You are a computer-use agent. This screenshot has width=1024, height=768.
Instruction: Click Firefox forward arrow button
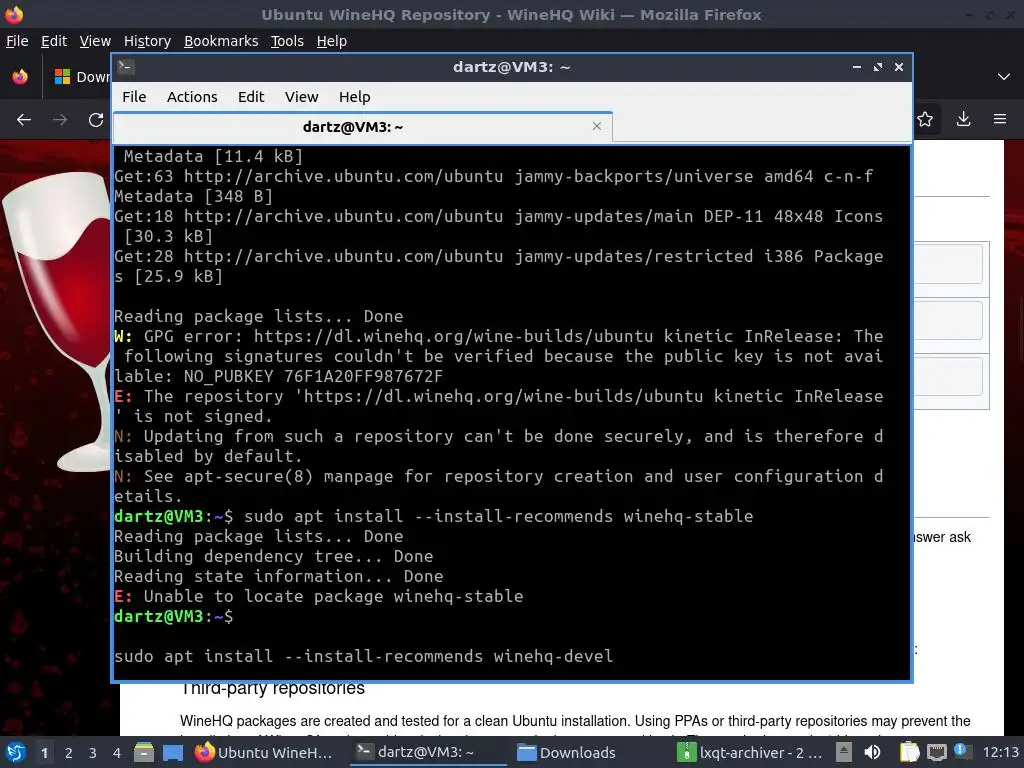click(60, 120)
